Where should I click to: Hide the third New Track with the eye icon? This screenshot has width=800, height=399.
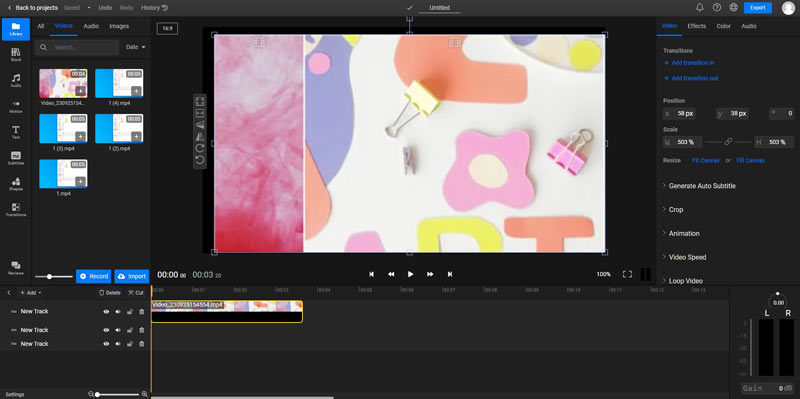pos(106,344)
